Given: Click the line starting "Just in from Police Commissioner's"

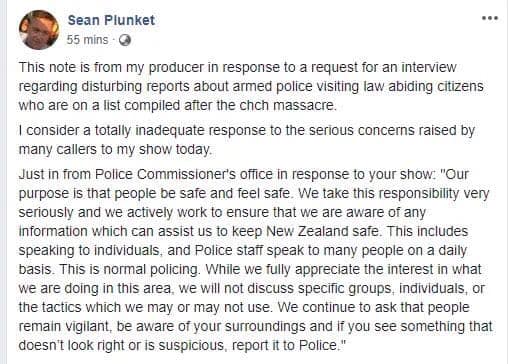Looking at the screenshot, I should click(x=243, y=174).
